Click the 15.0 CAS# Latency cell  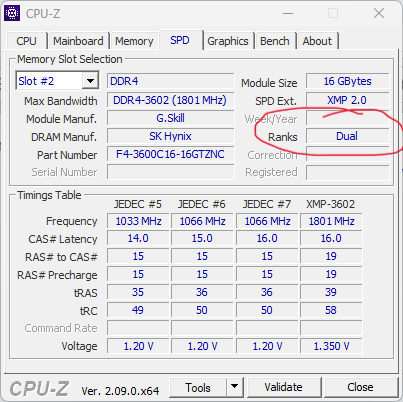[202, 238]
